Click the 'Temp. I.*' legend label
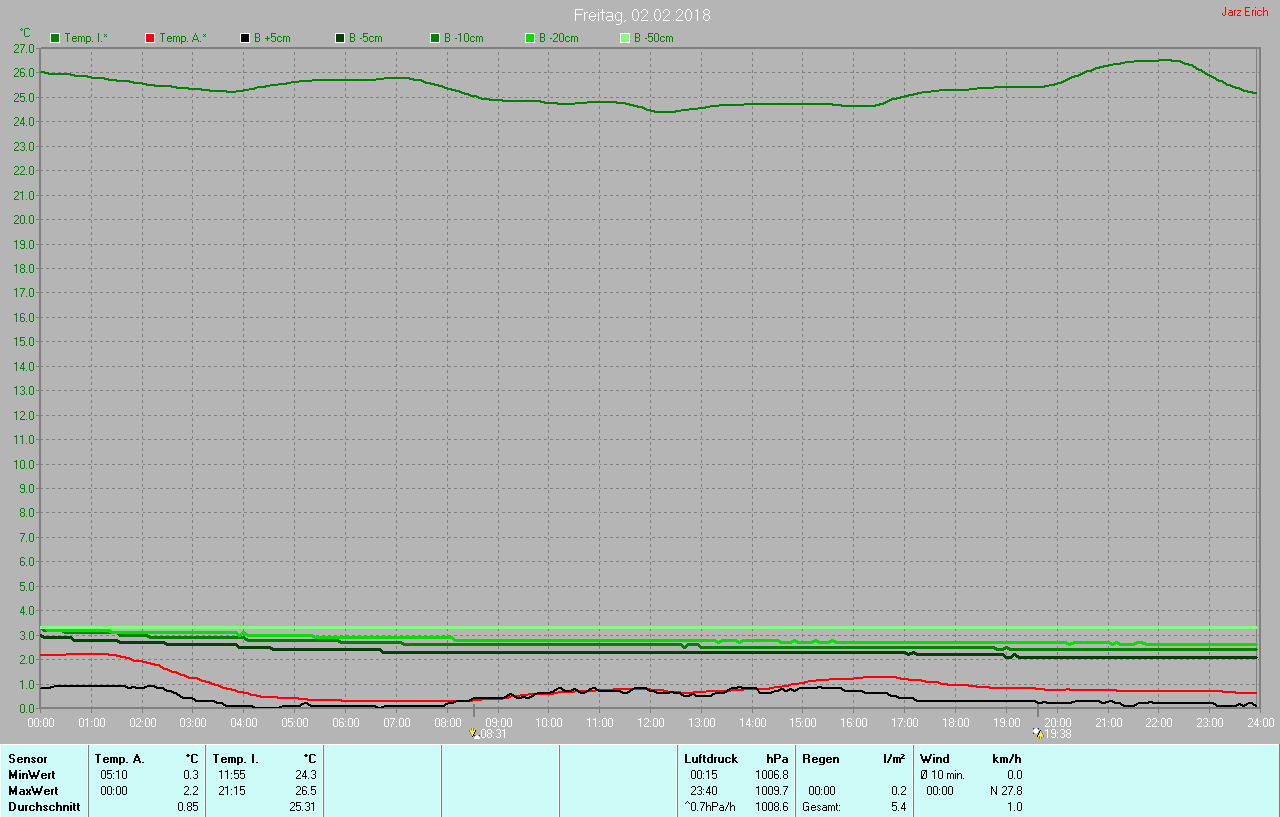 [x=86, y=38]
